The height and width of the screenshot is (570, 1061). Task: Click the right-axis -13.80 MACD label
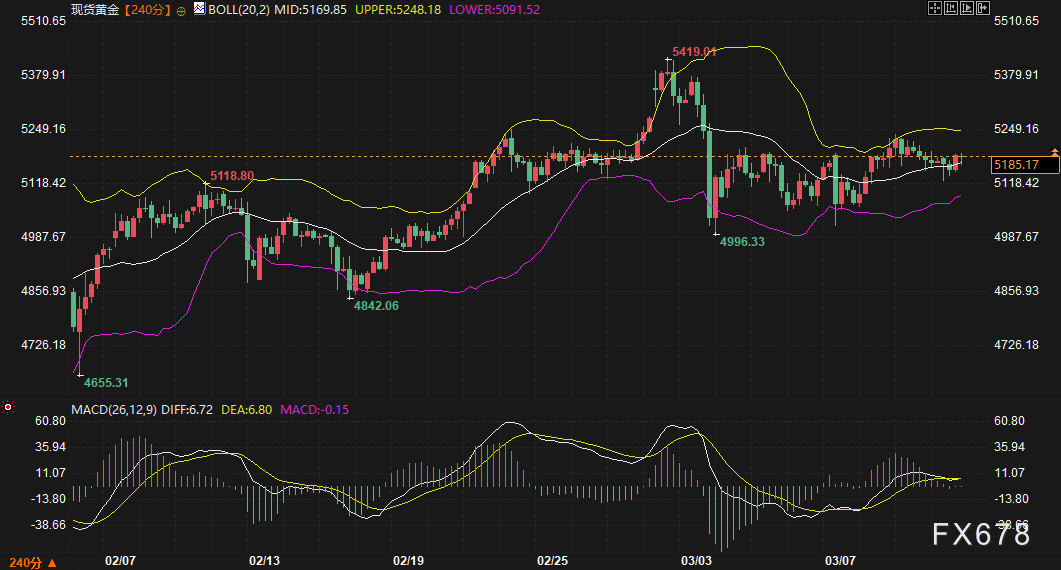coord(1011,499)
